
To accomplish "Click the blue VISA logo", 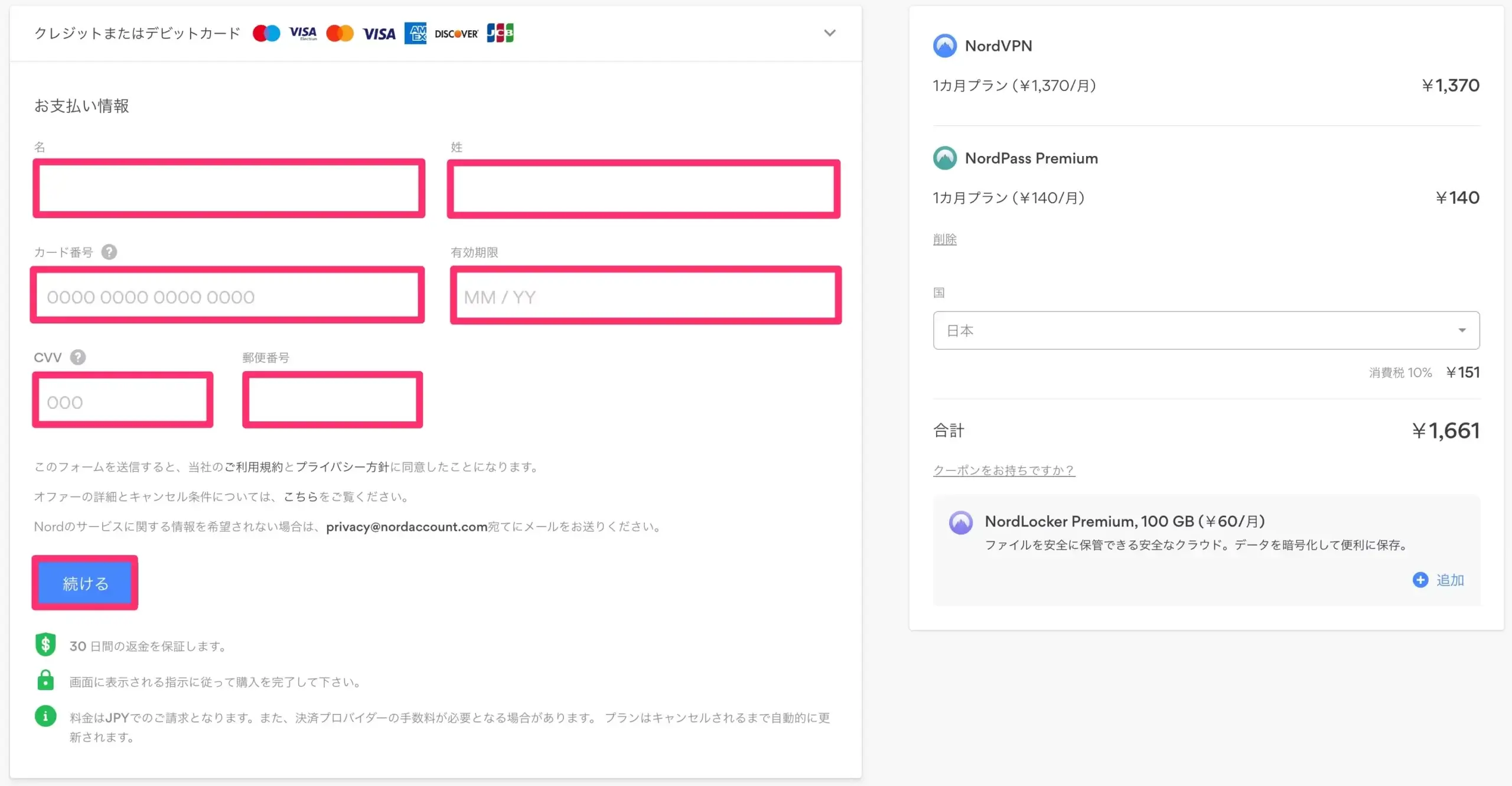I will pyautogui.click(x=379, y=34).
